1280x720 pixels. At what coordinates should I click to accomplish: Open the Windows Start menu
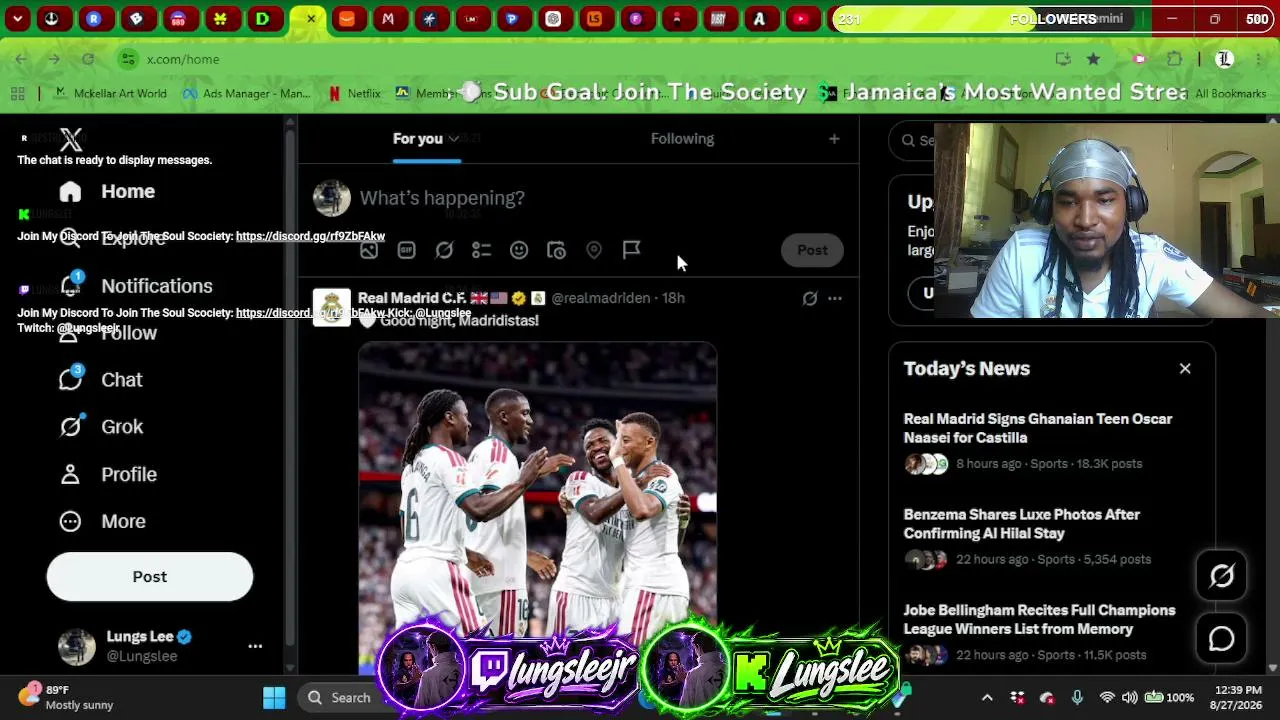[x=274, y=697]
